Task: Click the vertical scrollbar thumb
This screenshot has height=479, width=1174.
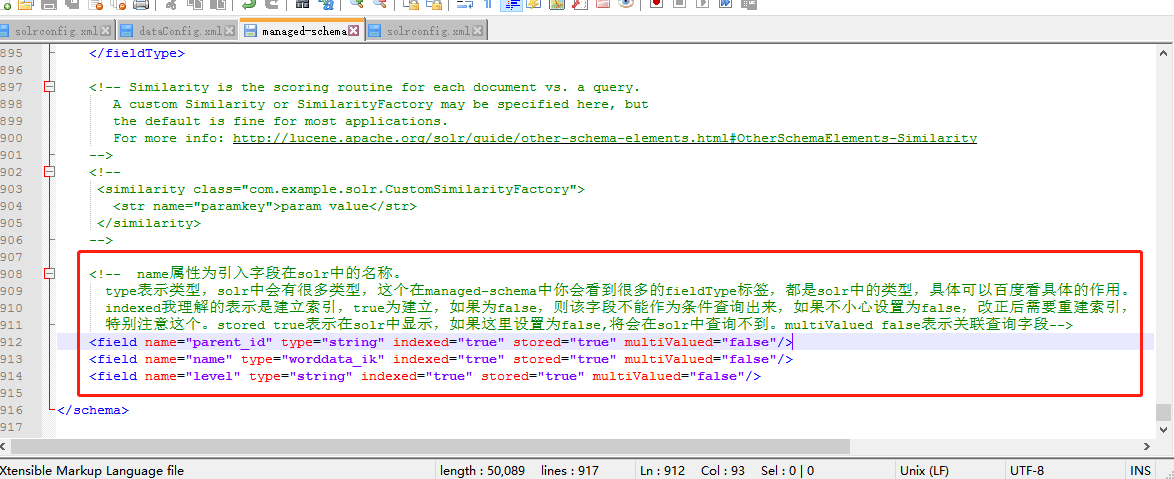Action: click(x=1163, y=412)
